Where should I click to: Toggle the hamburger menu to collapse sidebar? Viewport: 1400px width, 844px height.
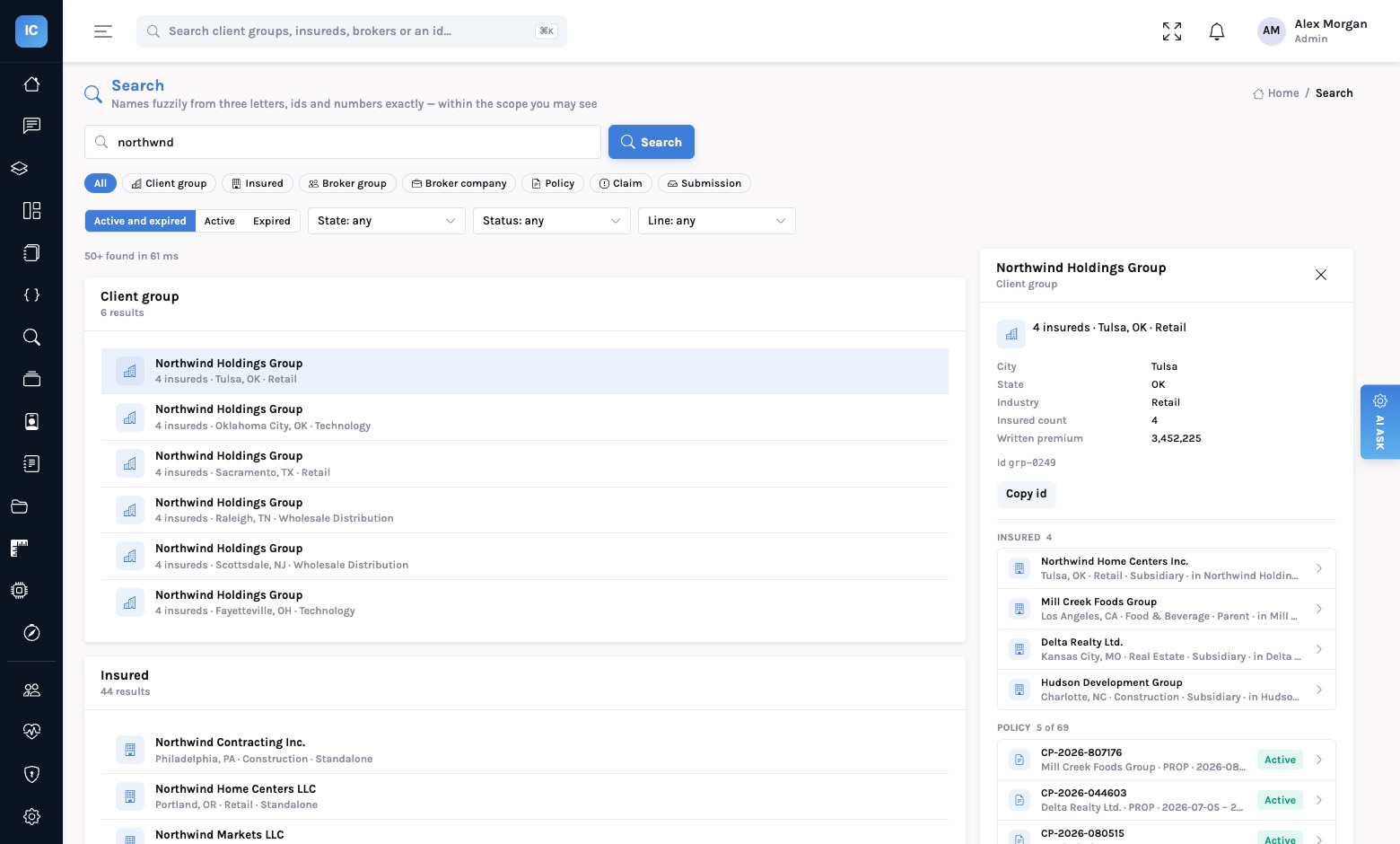click(x=103, y=31)
